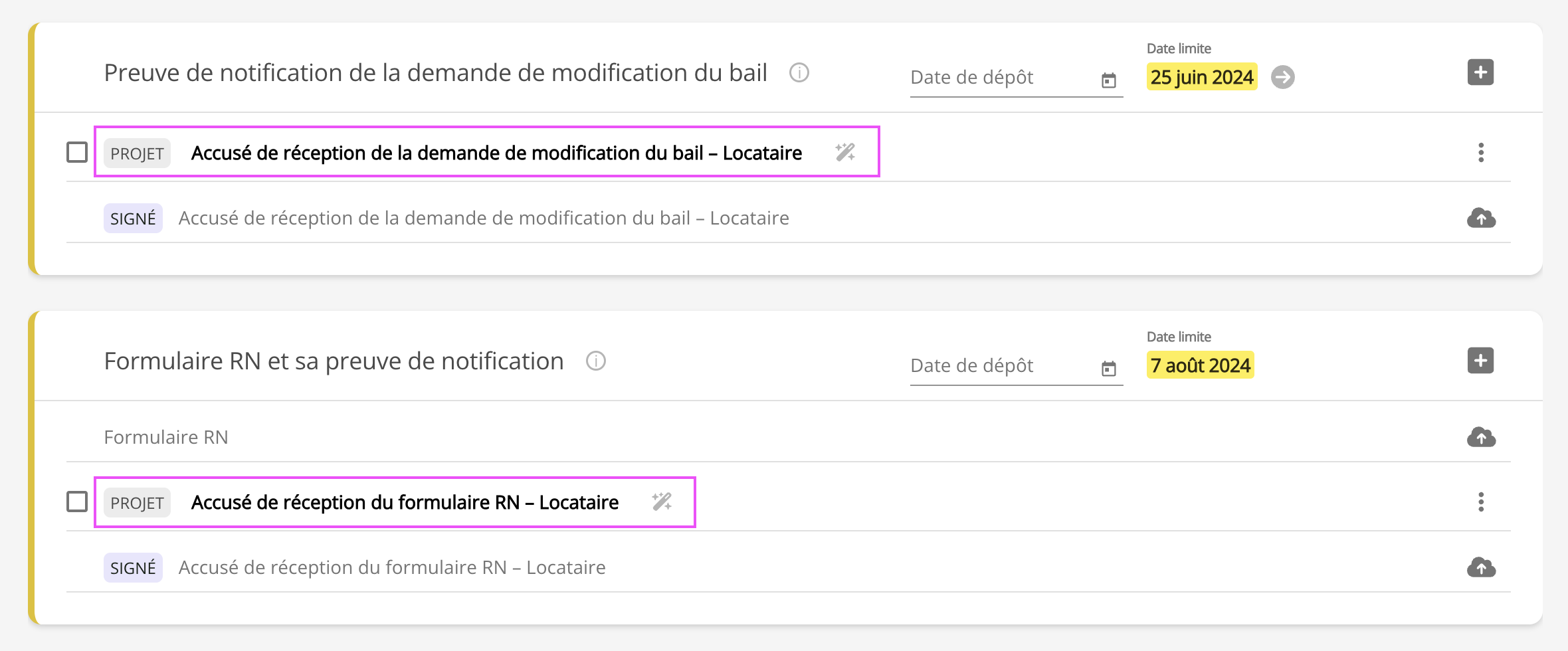Viewport: 1568px width, 651px height.
Task: Upload signed accusé du formulaire RN
Action: (1481, 567)
